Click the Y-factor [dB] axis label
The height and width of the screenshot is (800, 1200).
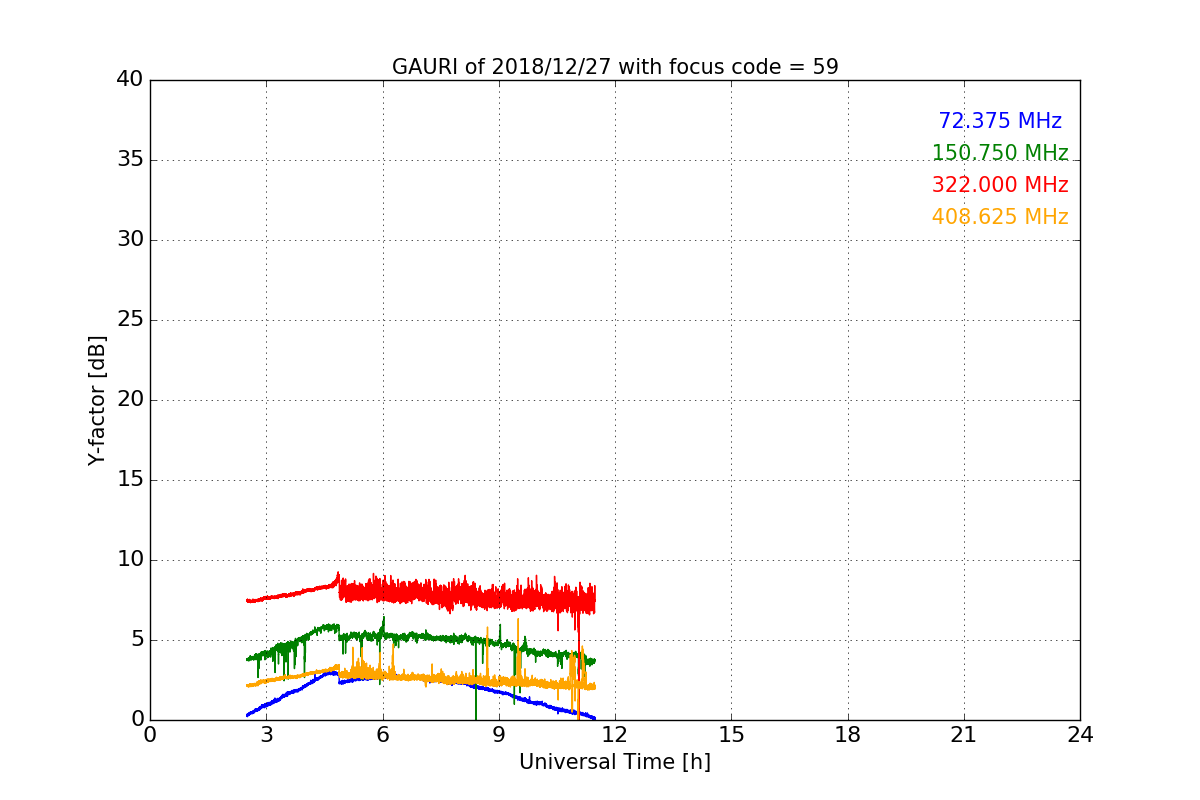tap(97, 400)
